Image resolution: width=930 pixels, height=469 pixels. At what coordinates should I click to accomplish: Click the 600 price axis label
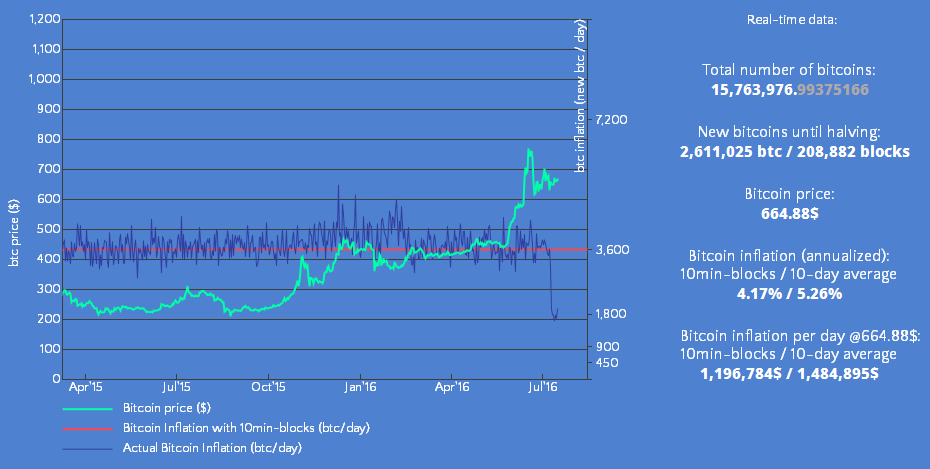tap(50, 199)
